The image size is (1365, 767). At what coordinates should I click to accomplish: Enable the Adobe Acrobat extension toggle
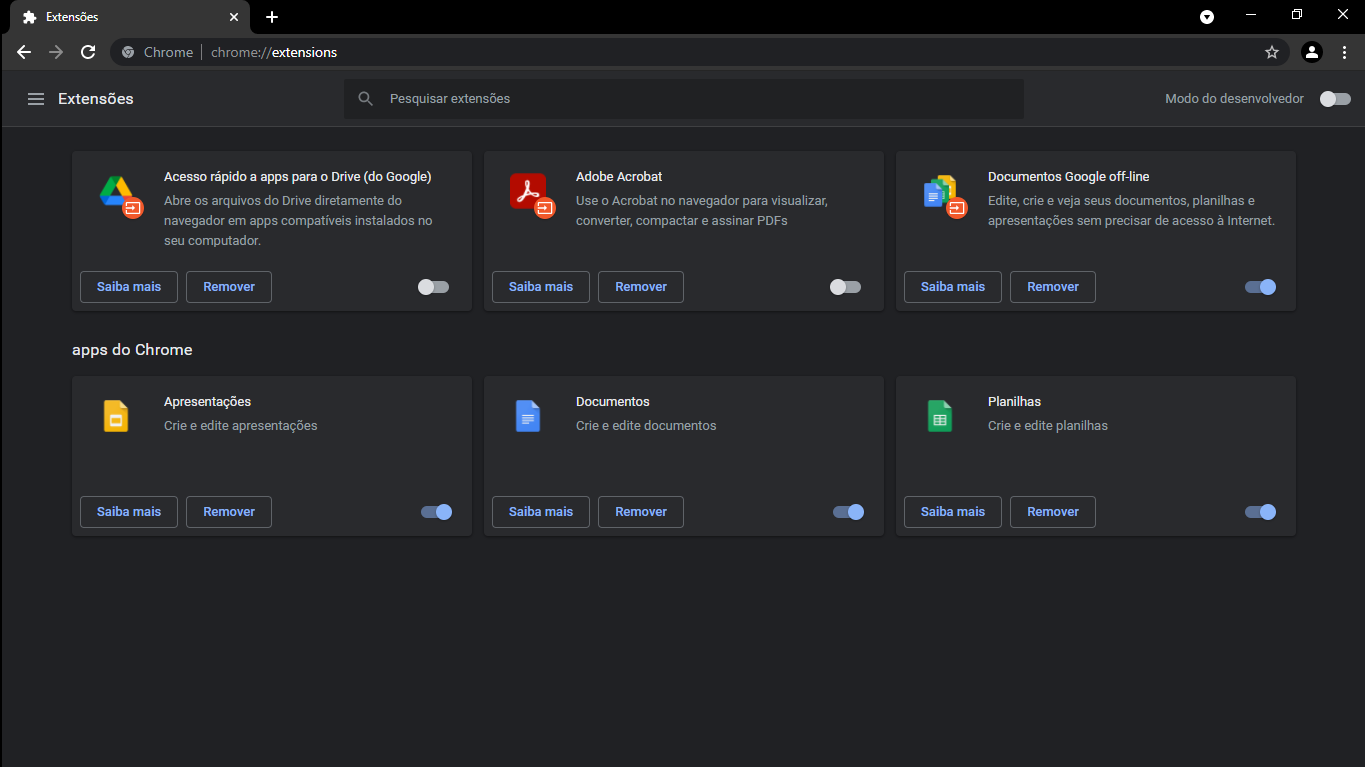[845, 287]
